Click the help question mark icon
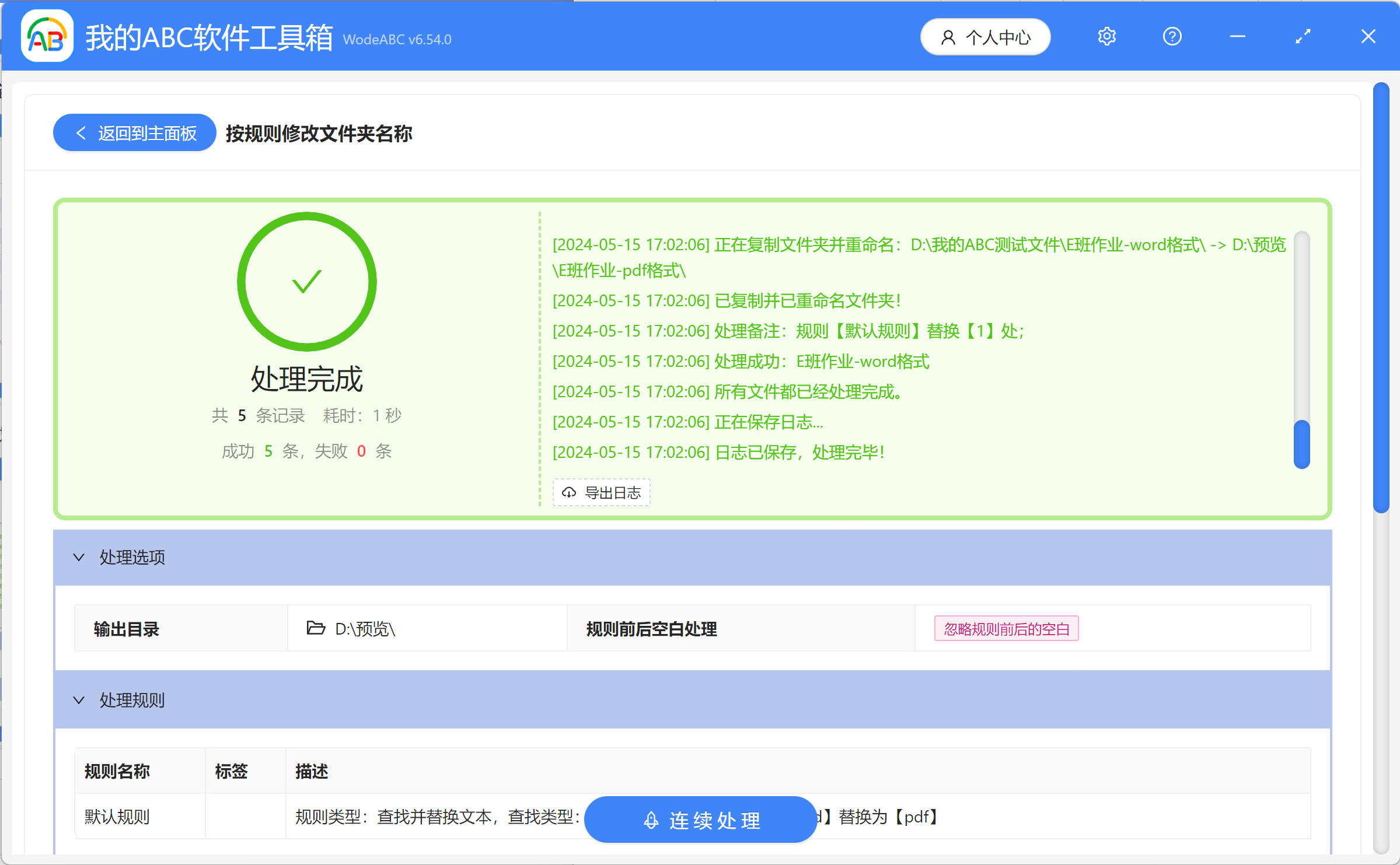Viewport: 1400px width, 865px height. [1171, 36]
